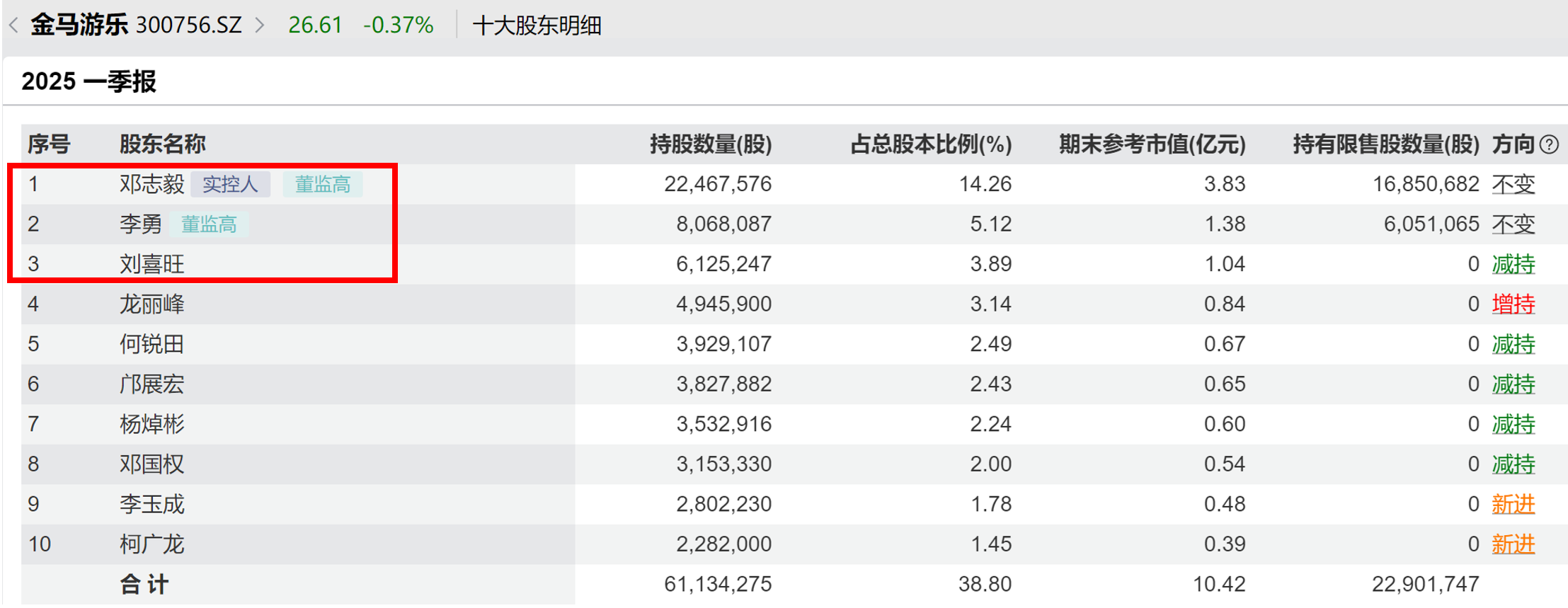Click the 实控人 tag next to 邓志毅
The width and height of the screenshot is (1568, 608).
tap(230, 185)
